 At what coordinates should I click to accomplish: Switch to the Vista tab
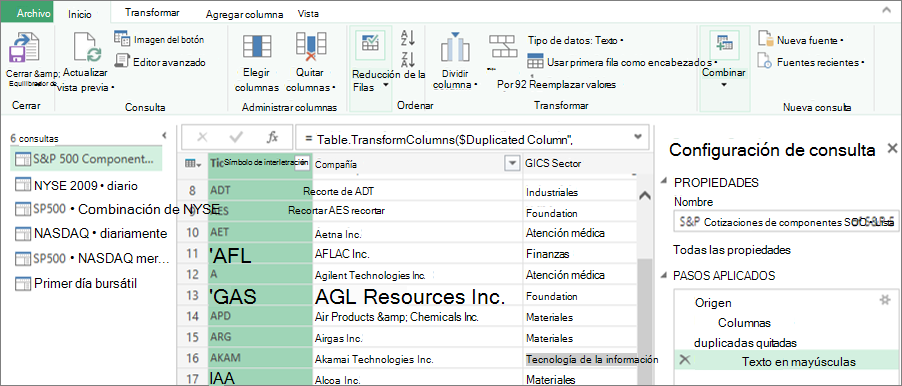pyautogui.click(x=308, y=14)
